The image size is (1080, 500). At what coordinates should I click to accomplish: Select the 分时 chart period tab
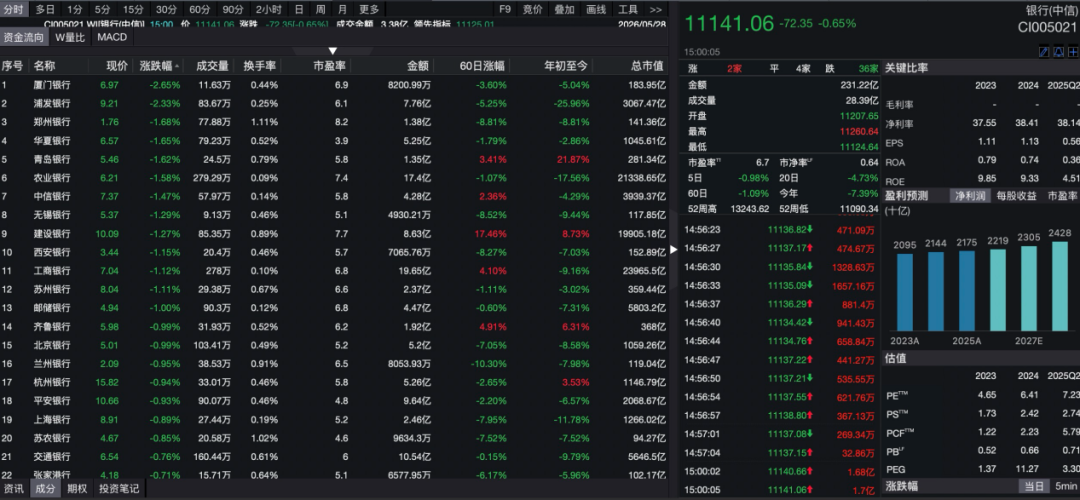pyautogui.click(x=13, y=10)
